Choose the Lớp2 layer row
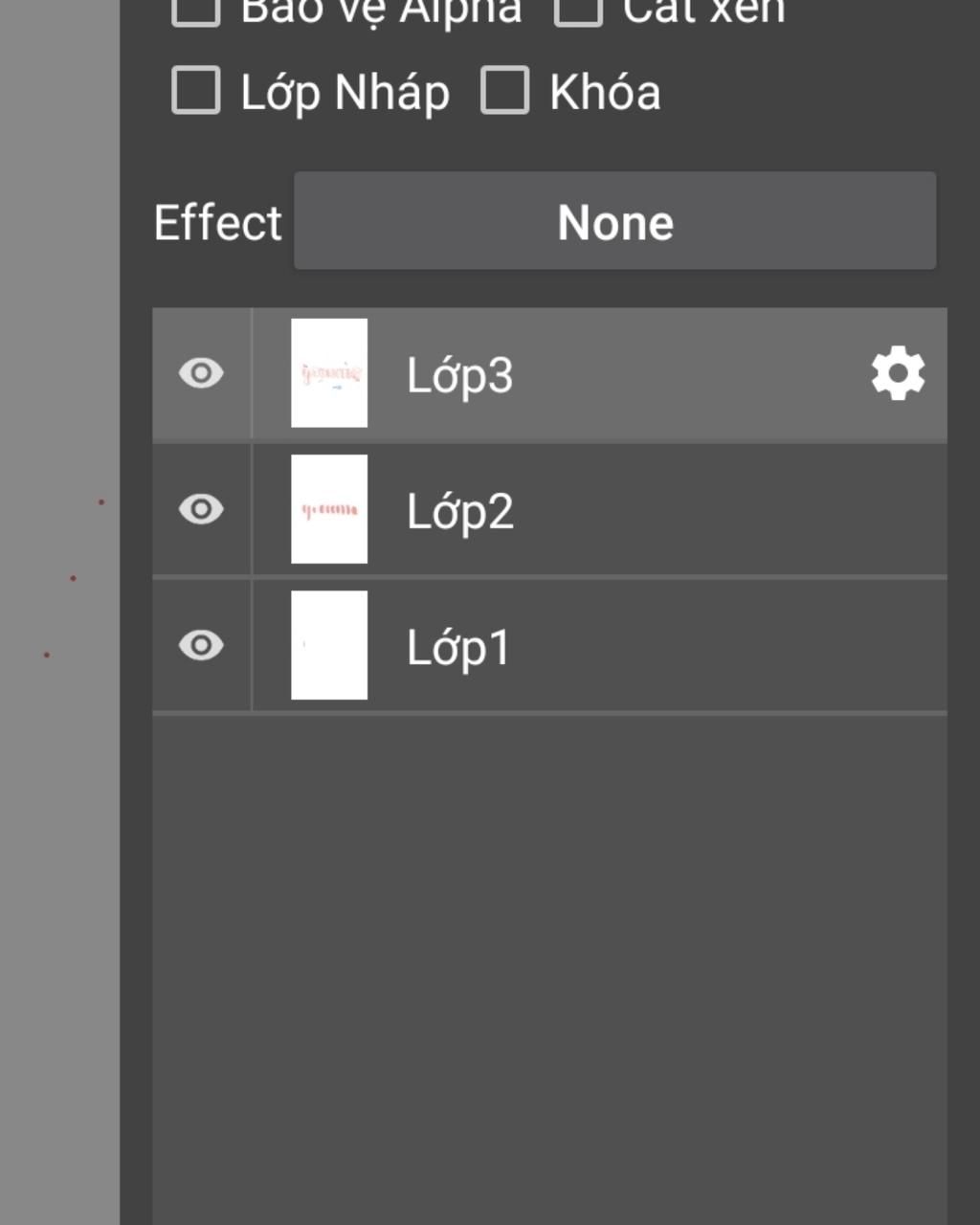This screenshot has width=980, height=1225. (549, 510)
